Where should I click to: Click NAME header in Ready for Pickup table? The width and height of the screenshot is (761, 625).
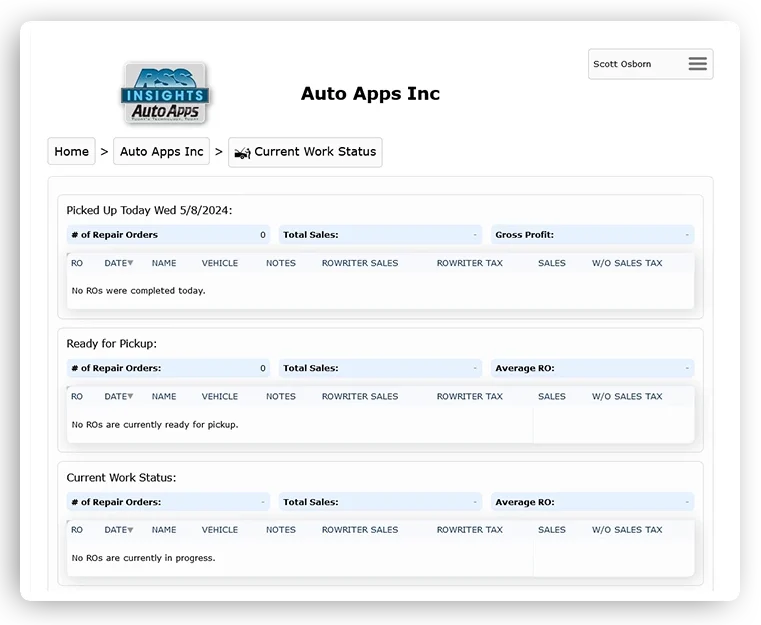tap(164, 396)
